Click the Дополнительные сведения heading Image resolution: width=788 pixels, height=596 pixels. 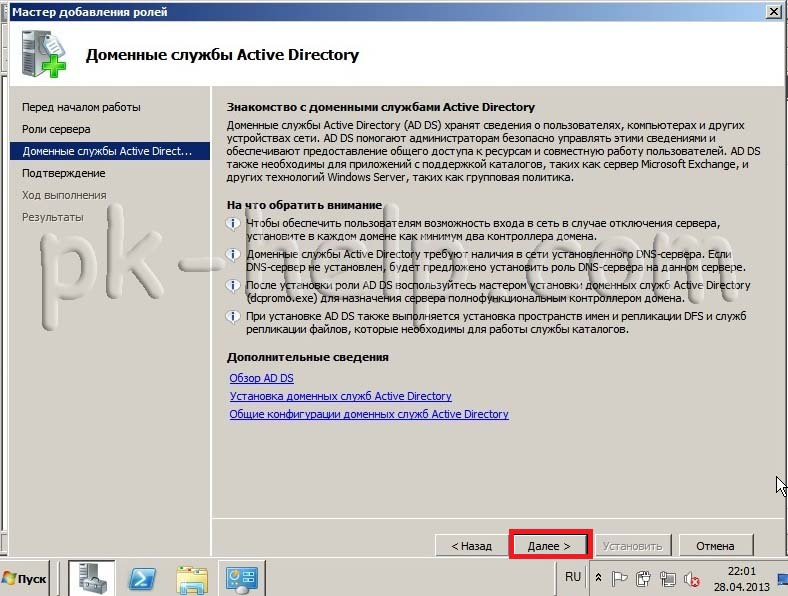coord(308,357)
